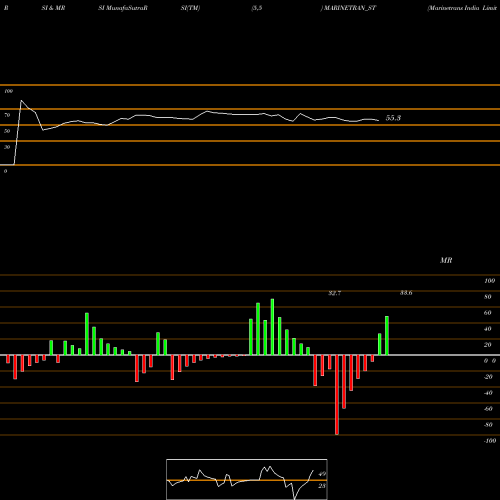The height and width of the screenshot is (500, 500).
Task: Click the mini RSI thumbnail chart
Action: click(x=247, y=479)
